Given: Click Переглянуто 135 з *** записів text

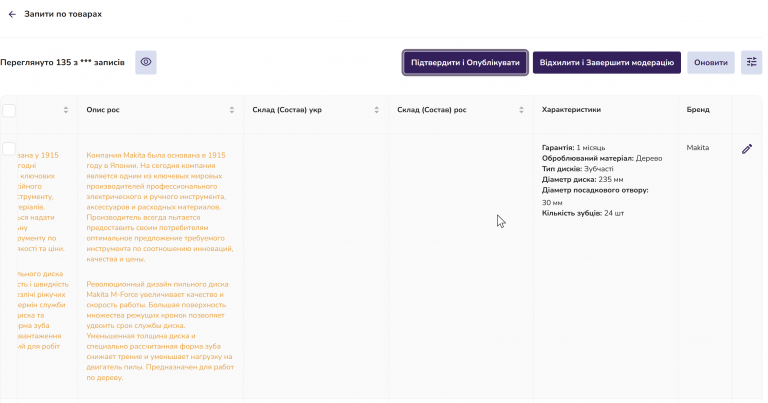Looking at the screenshot, I should coord(62,63).
